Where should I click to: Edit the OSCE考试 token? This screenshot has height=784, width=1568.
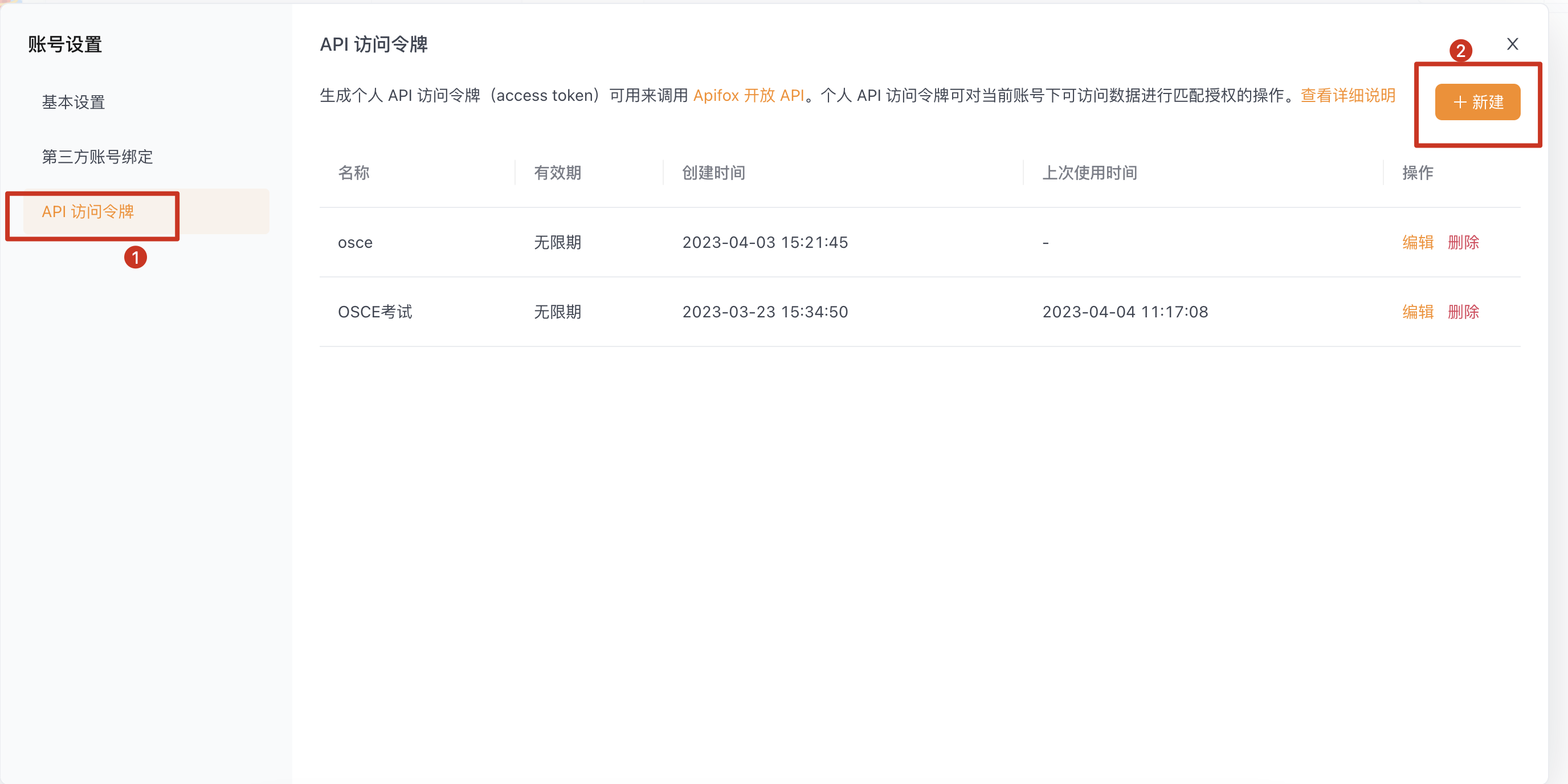click(1418, 312)
